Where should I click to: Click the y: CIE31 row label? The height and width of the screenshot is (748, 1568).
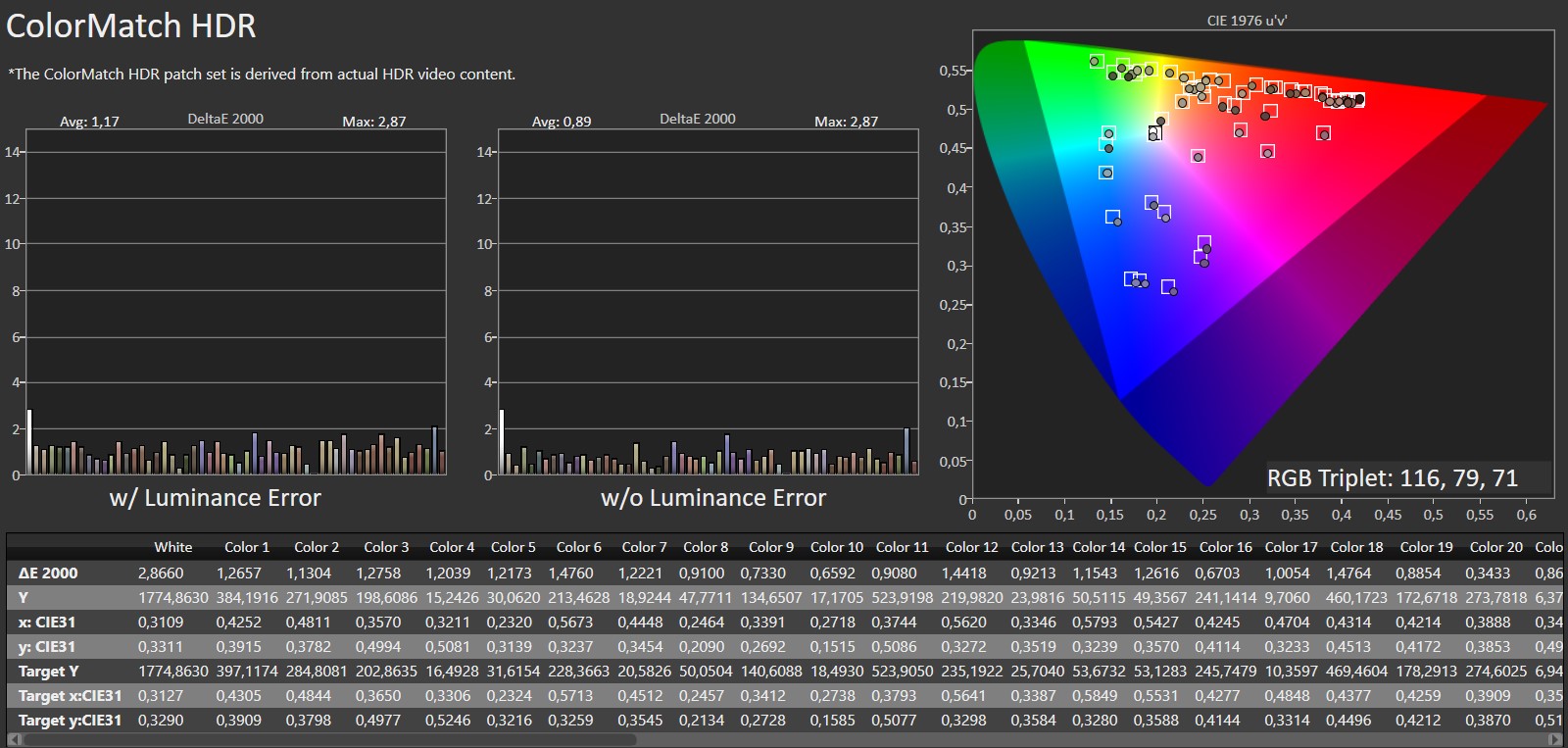[x=46, y=646]
